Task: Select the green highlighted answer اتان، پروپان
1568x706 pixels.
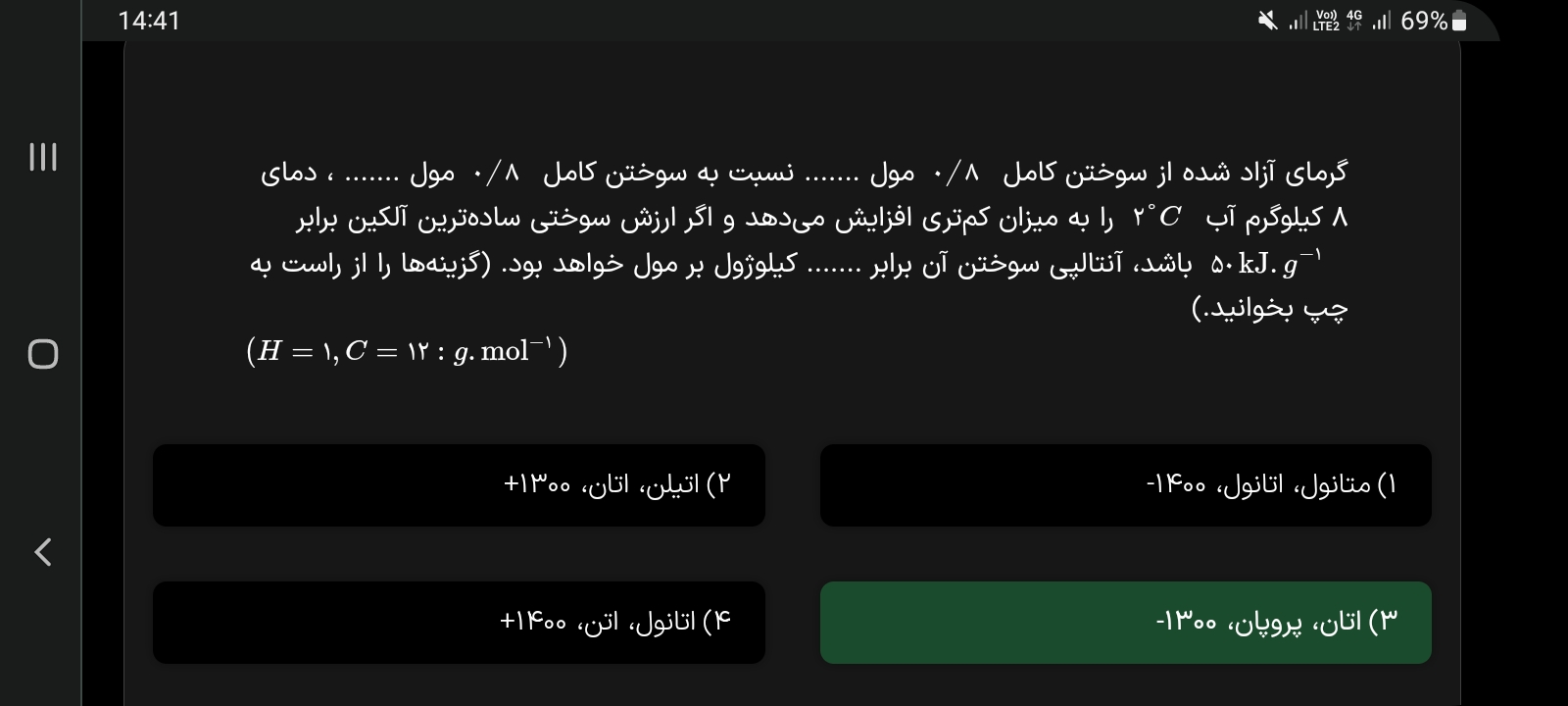Action: (1125, 623)
